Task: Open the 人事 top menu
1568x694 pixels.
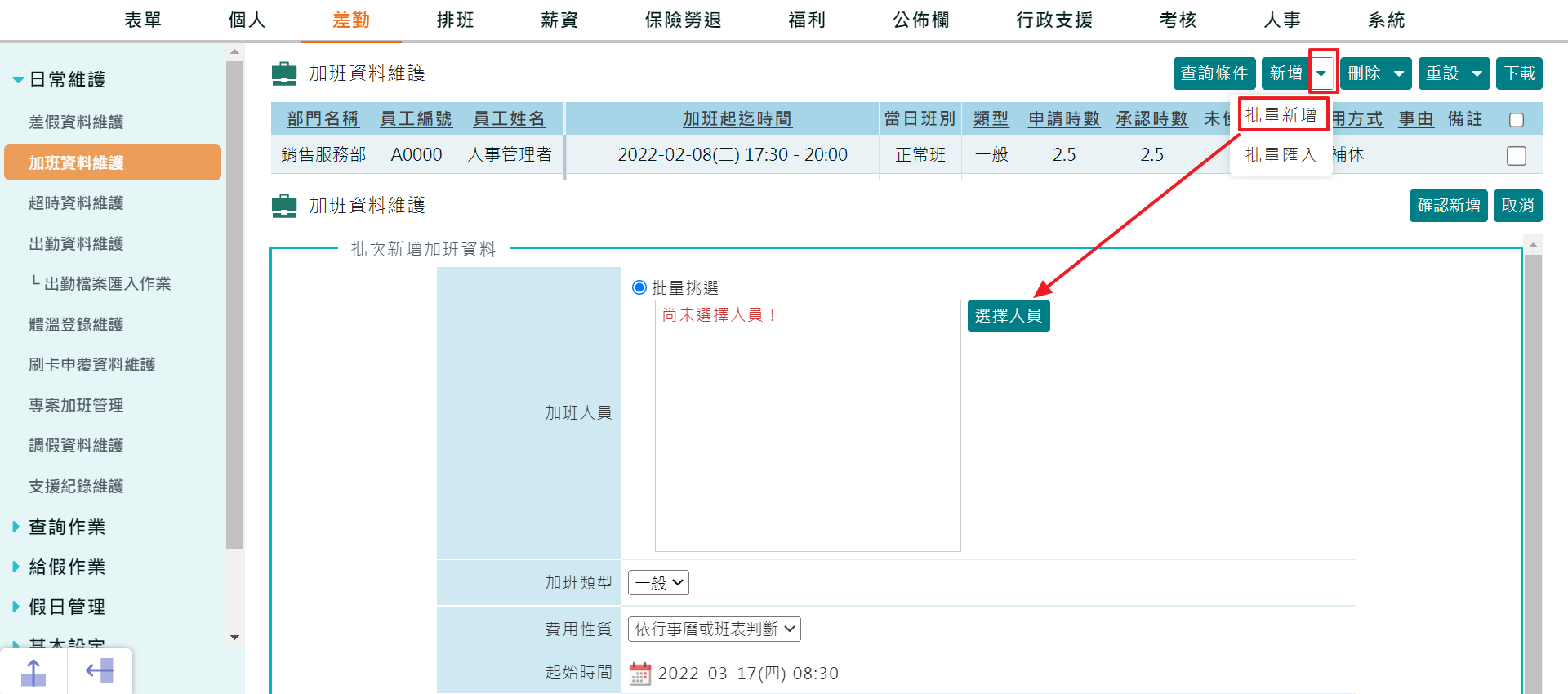Action: coord(1282,20)
